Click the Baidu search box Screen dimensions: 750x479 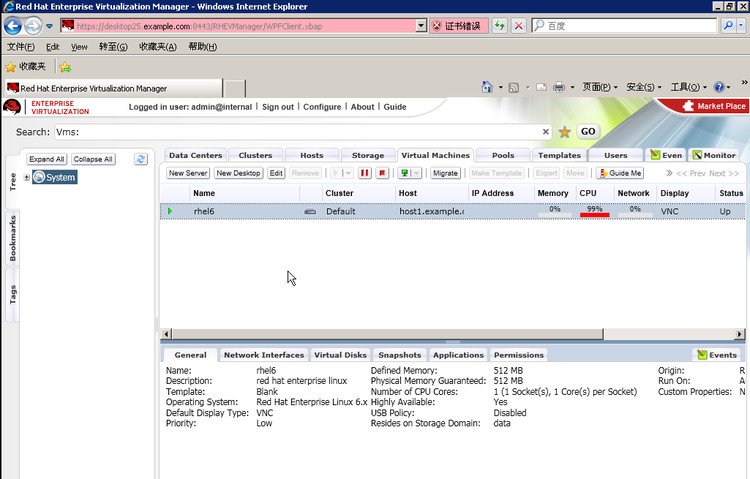pyautogui.click(x=624, y=26)
